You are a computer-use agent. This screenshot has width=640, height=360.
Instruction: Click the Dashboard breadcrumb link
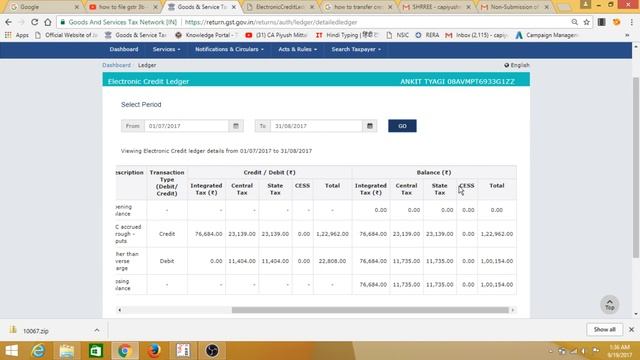(x=116, y=65)
